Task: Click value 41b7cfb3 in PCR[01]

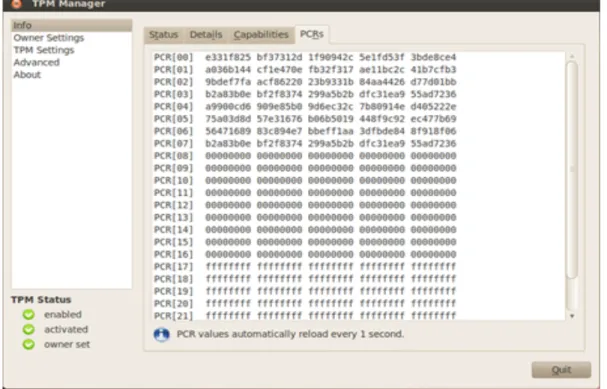Action: 434,70
